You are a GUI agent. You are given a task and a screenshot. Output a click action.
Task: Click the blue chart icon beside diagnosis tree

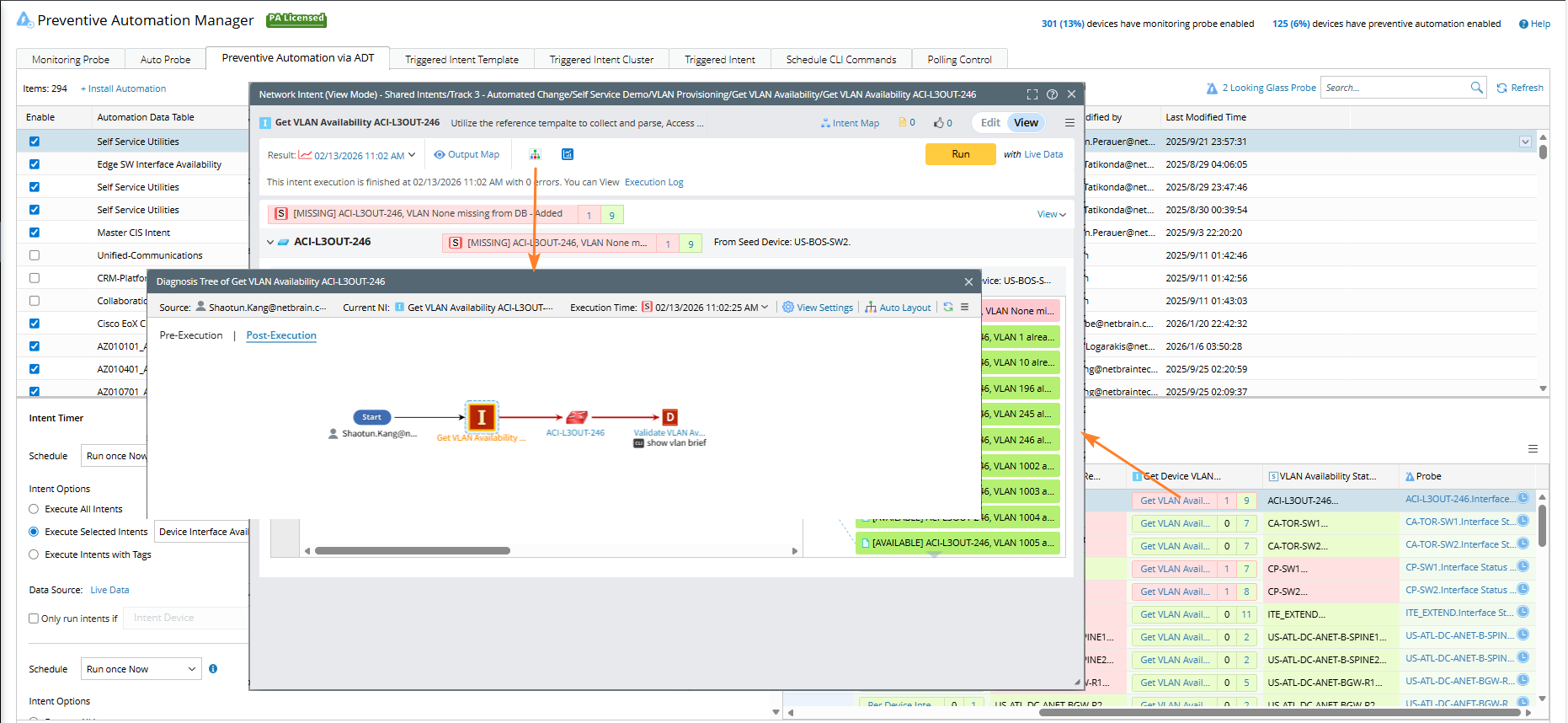568,154
